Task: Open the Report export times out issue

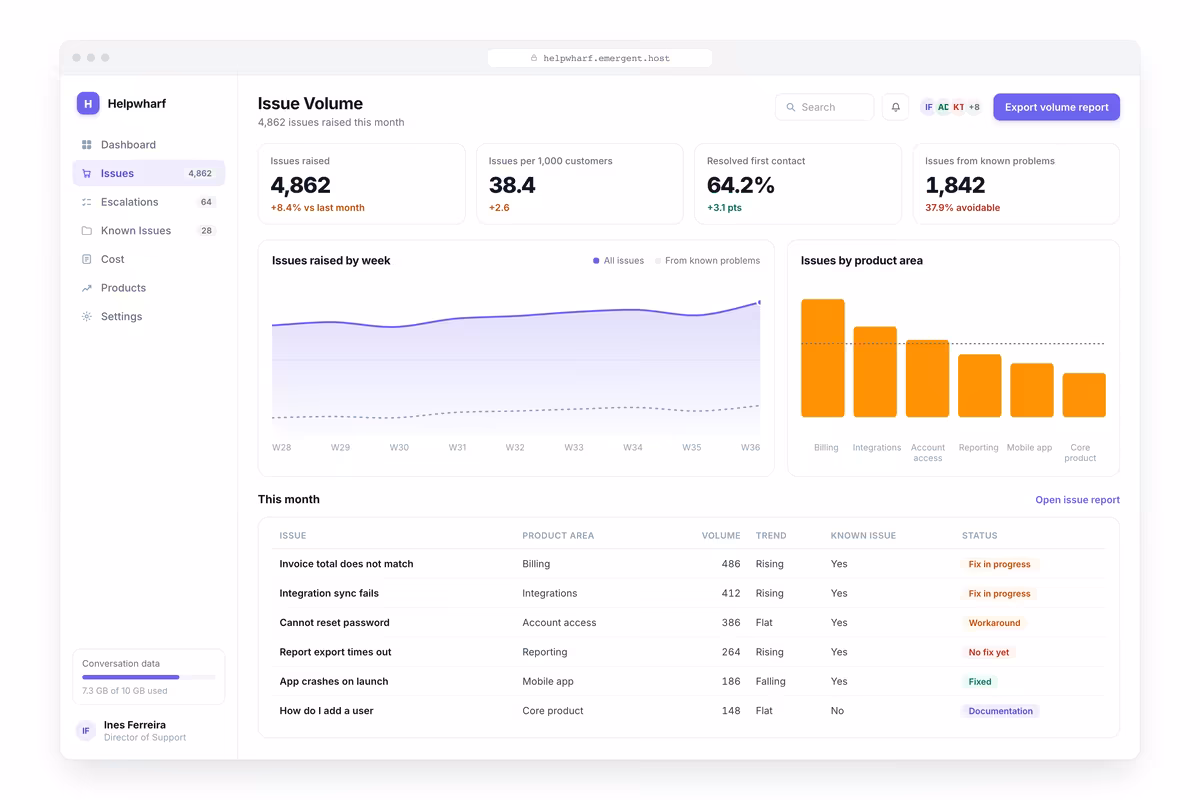Action: (688, 652)
